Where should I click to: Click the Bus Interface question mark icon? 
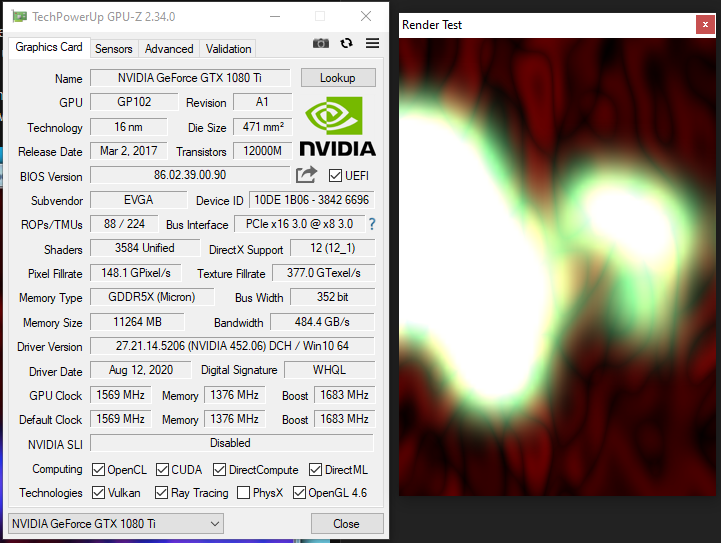point(372,224)
